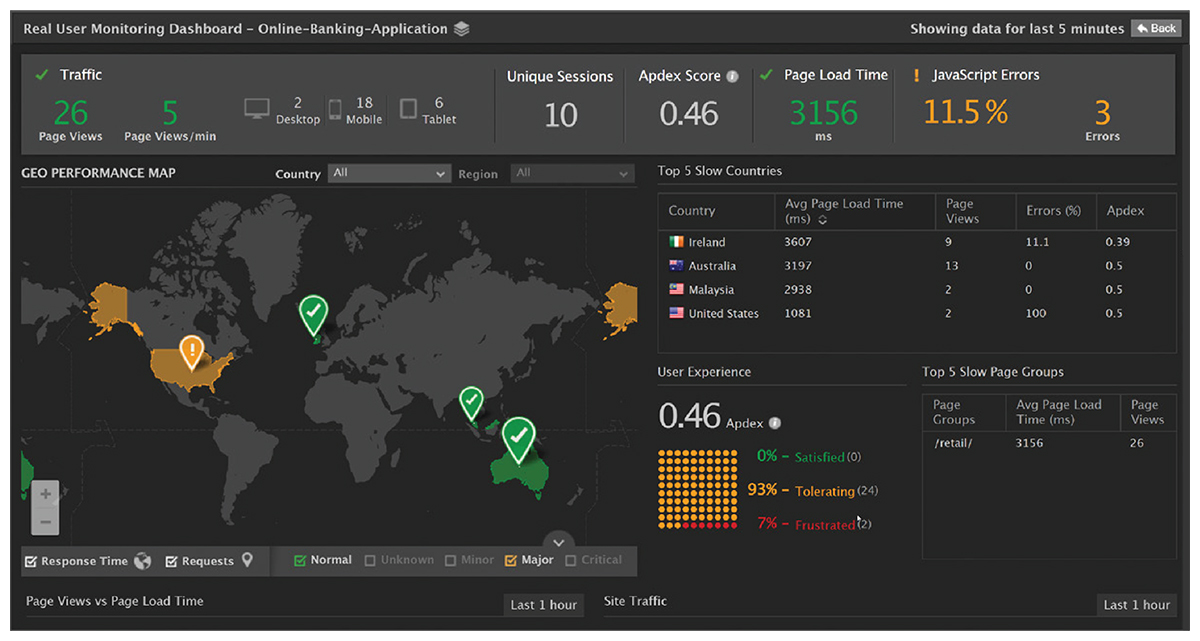
Task: Click the Back button
Action: (x=1155, y=29)
